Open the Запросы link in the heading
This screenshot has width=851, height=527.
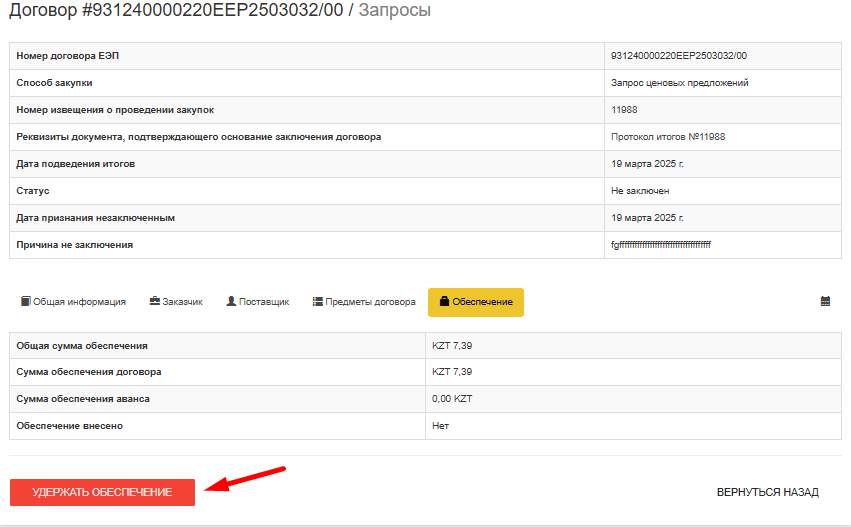[x=394, y=11]
